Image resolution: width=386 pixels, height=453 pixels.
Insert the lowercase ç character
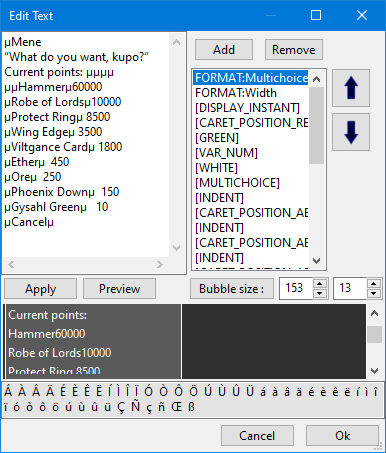point(149,407)
